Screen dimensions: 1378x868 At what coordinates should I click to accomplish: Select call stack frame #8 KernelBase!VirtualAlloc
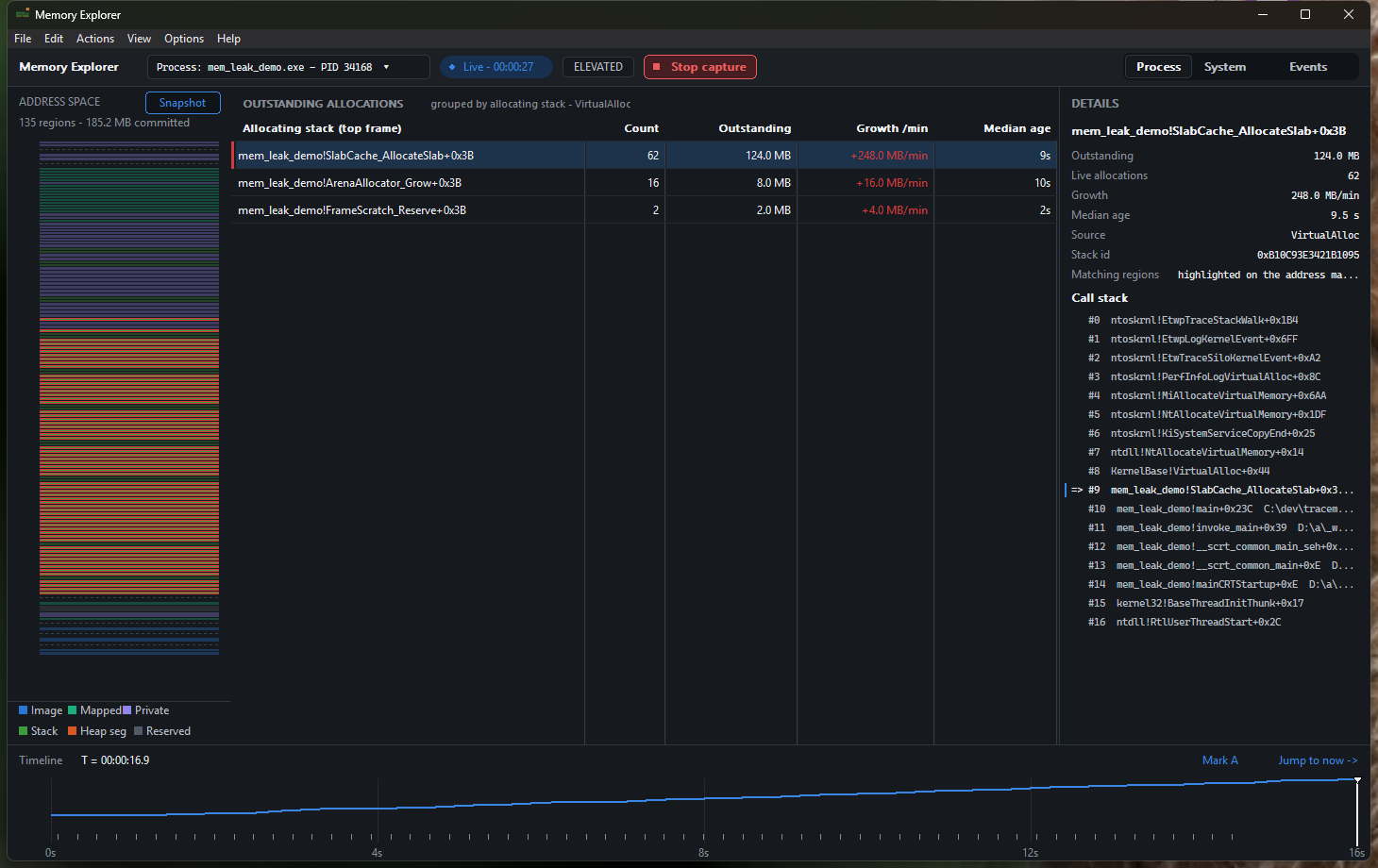1213,471
